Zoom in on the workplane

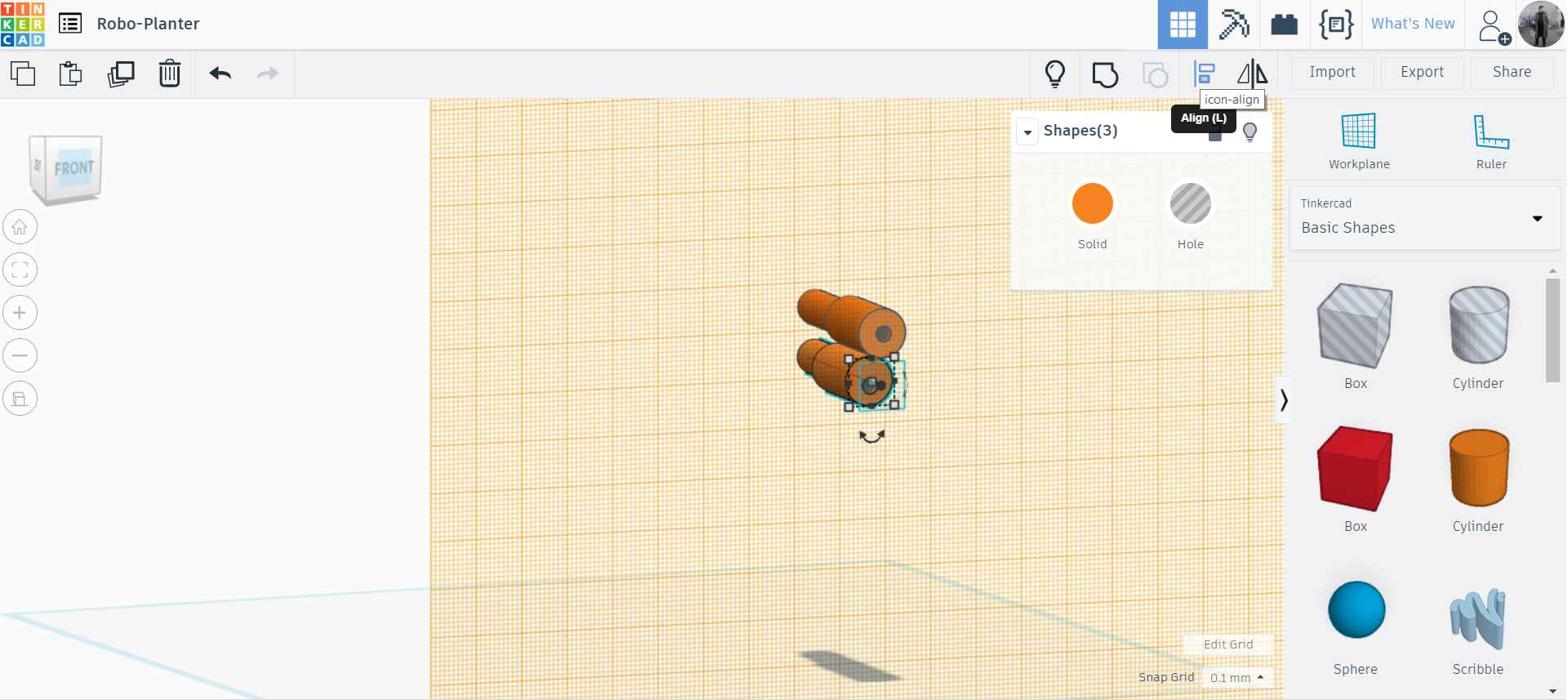[x=20, y=313]
